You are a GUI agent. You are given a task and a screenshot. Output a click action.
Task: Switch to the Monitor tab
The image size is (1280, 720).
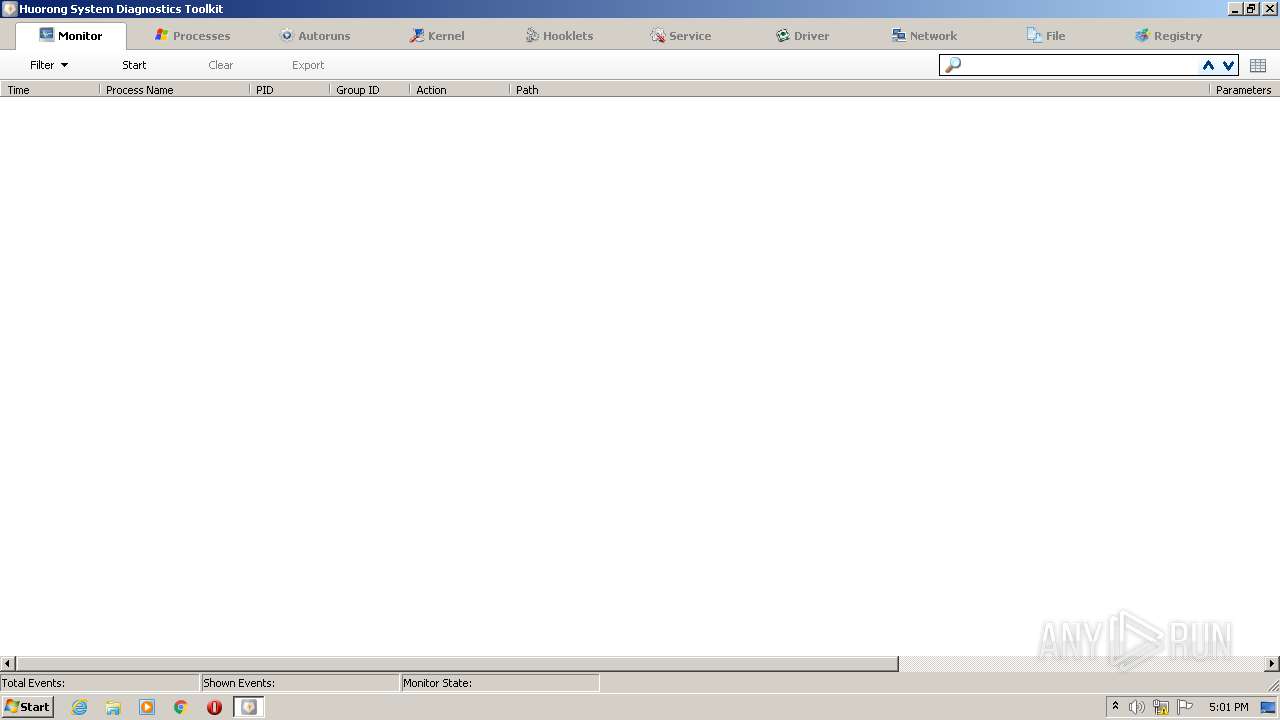(x=71, y=35)
